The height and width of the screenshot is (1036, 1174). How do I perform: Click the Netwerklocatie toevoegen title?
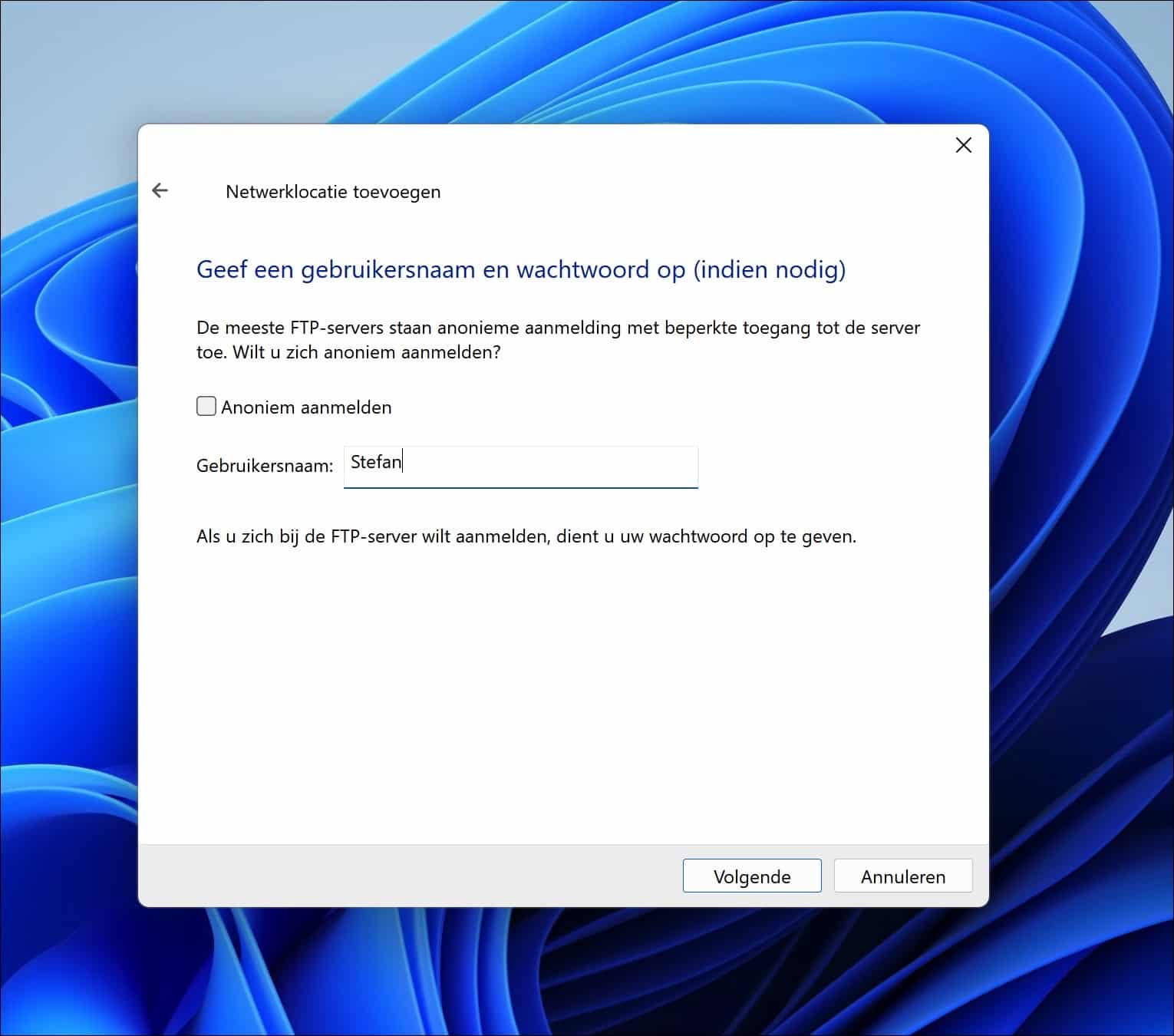tap(334, 192)
